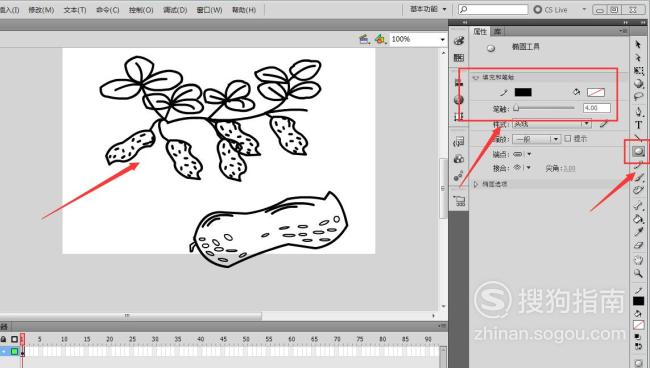Select the Subselection tool
Image resolution: width=650 pixels, height=368 pixels.
pos(638,57)
